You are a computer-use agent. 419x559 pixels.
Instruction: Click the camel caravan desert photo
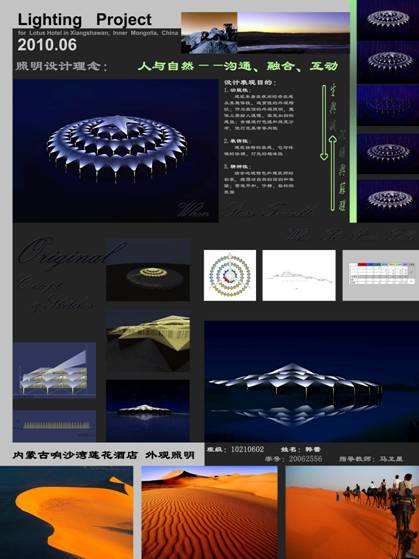(352, 512)
